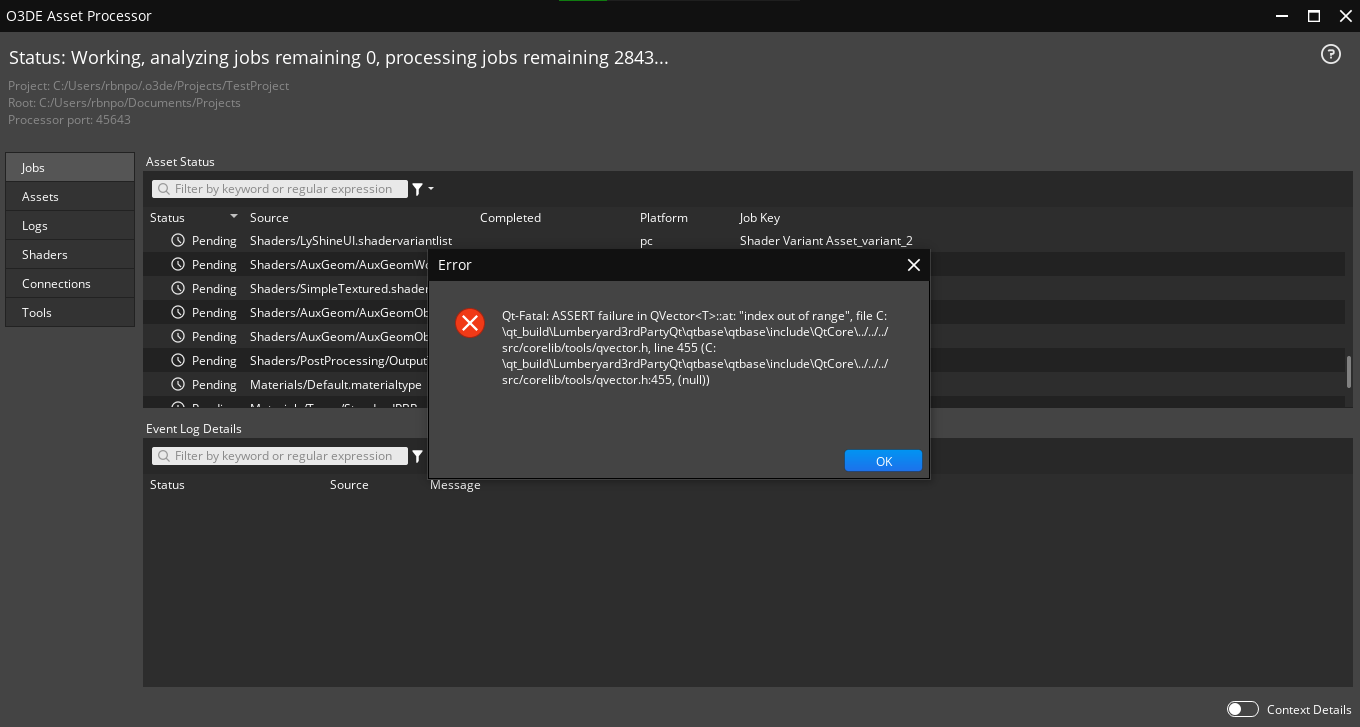Click the Event Log filter funnel icon
Viewport: 1360px width, 727px height.
[418, 456]
